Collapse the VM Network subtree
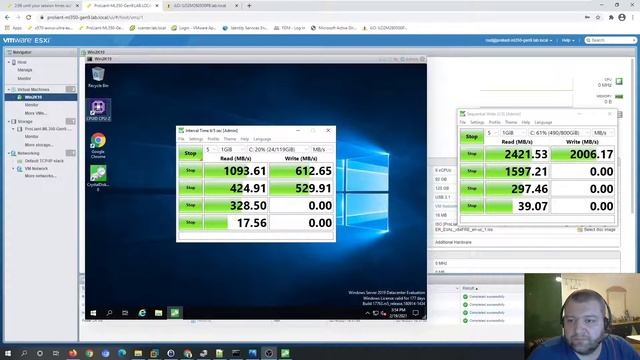The width and height of the screenshot is (640, 360). point(14,168)
